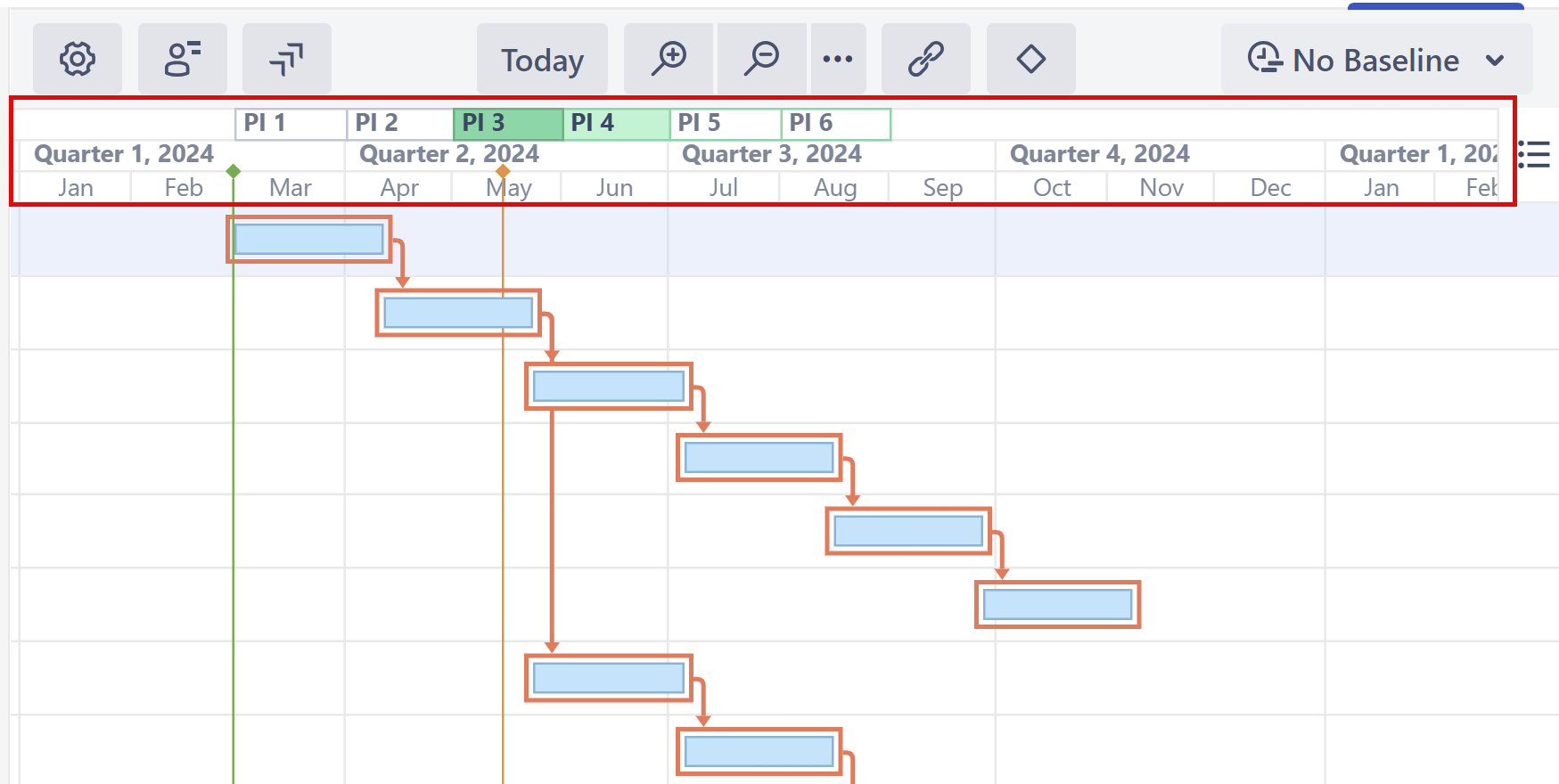1559x784 pixels.
Task: Select the PI 4 sprint marker
Action: tap(616, 123)
